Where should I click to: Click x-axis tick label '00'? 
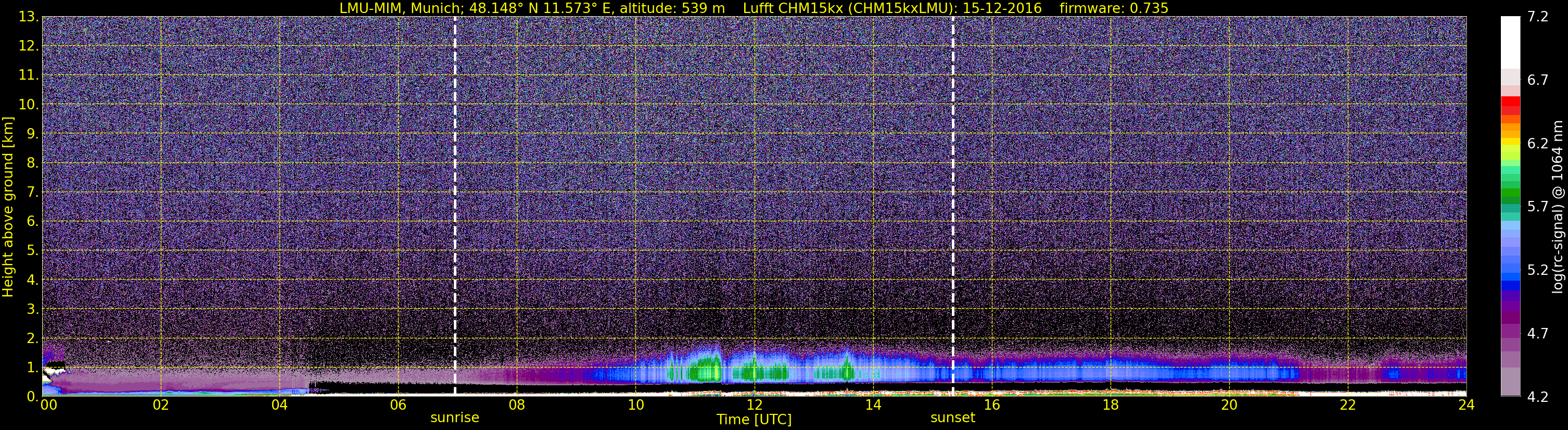(x=49, y=406)
